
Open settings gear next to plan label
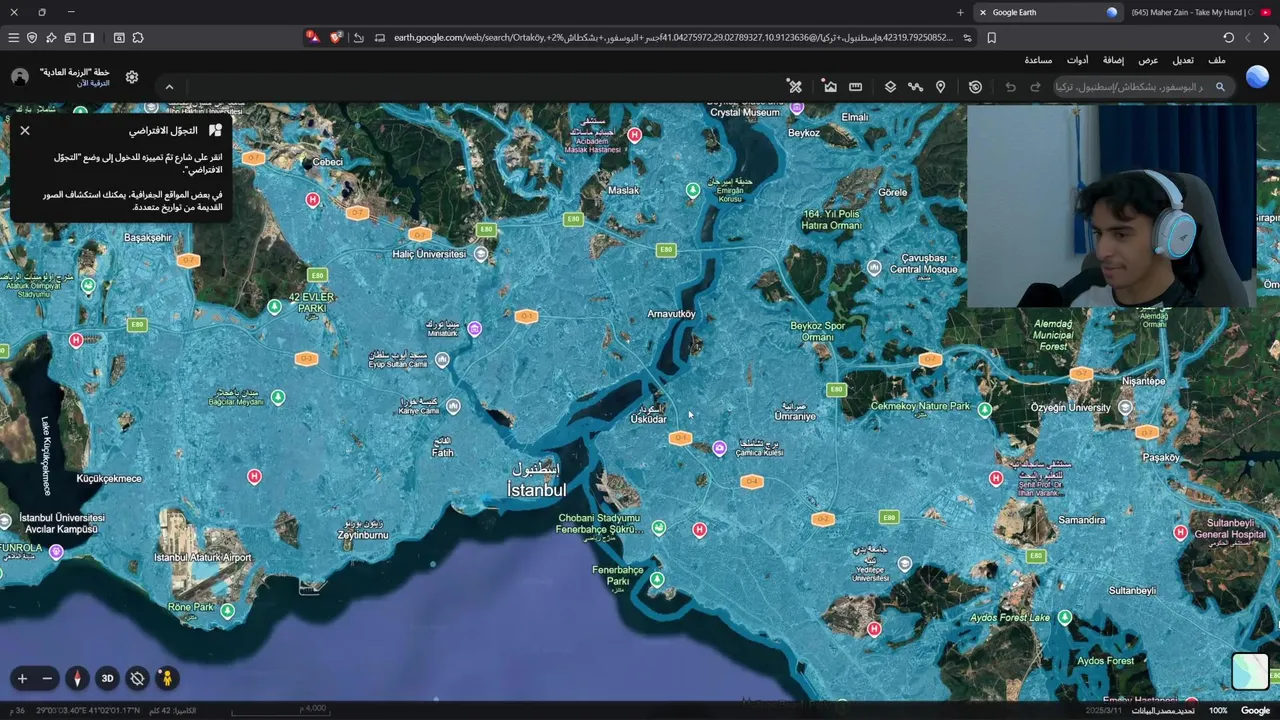coord(132,77)
